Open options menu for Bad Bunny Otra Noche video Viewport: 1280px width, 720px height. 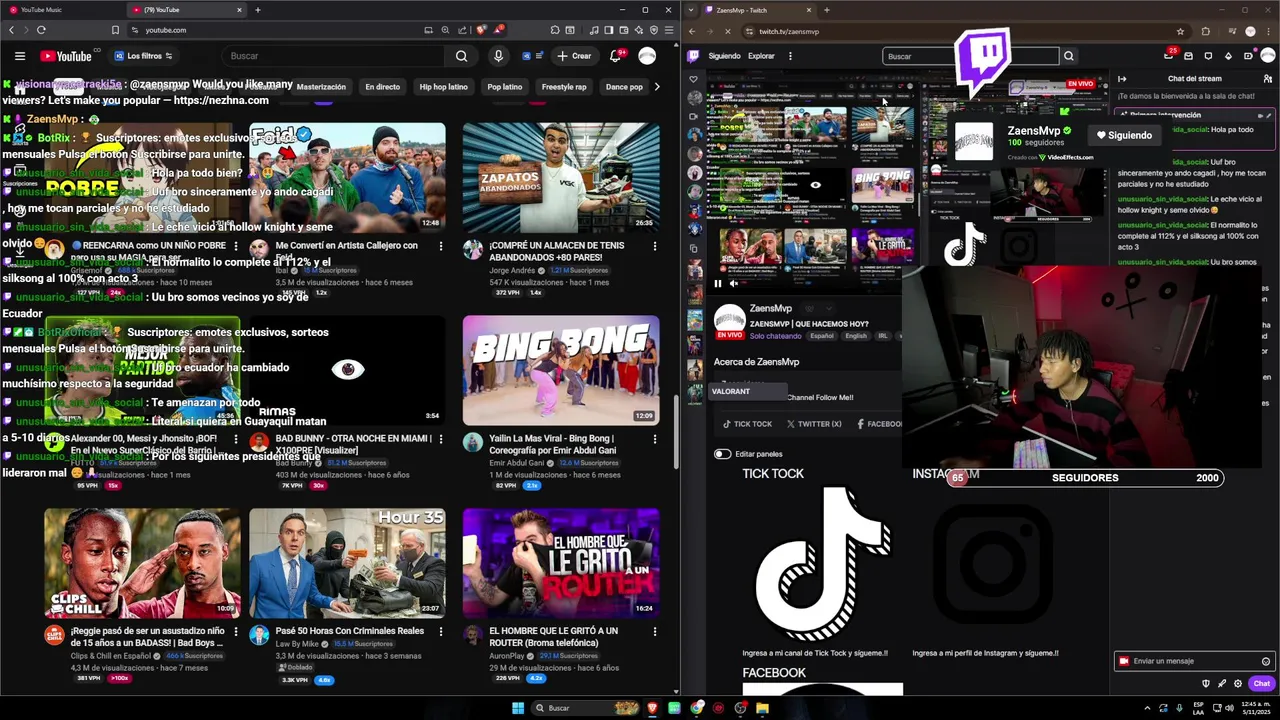[441, 439]
